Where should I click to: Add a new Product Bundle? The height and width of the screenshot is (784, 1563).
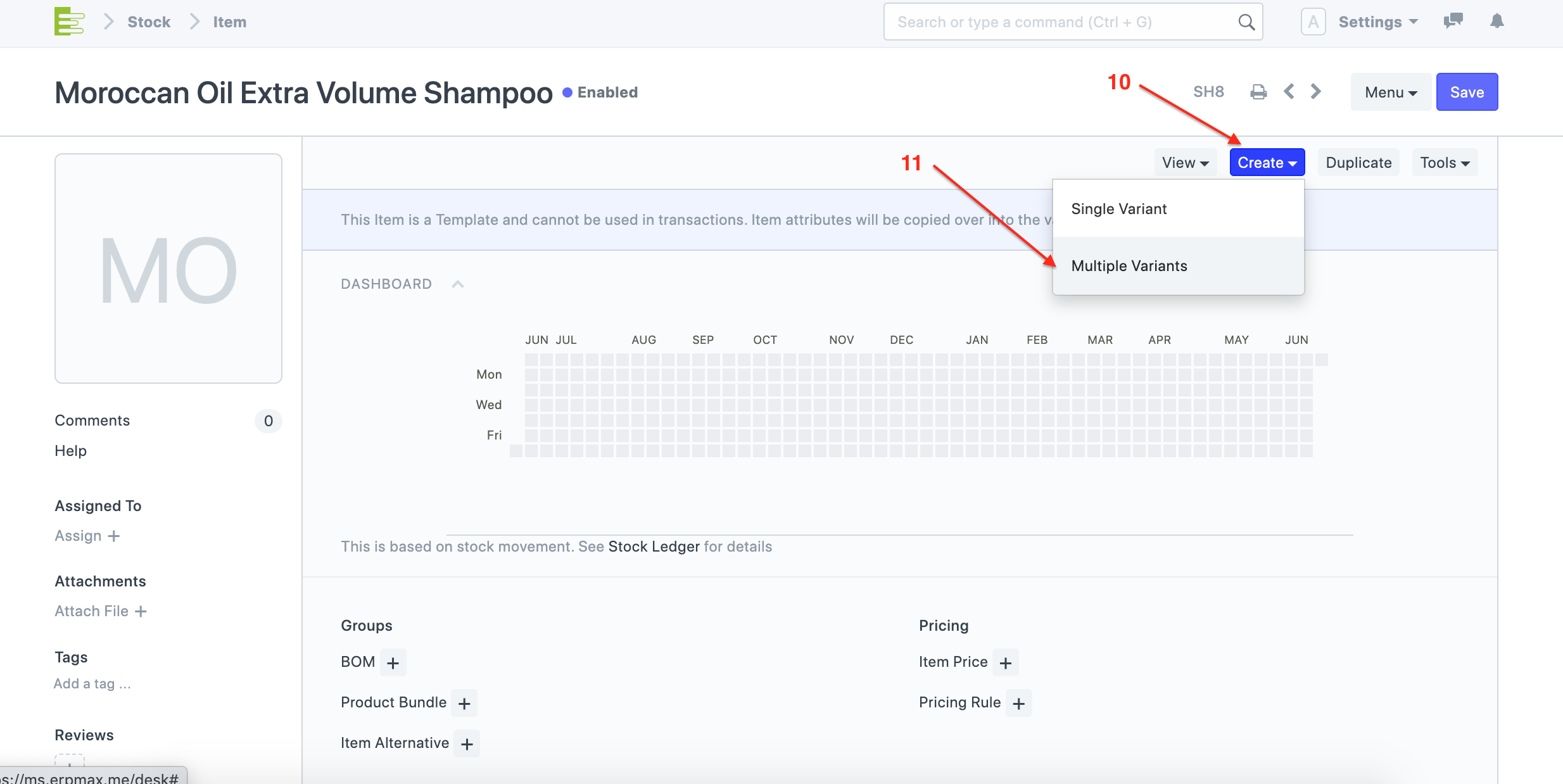464,703
